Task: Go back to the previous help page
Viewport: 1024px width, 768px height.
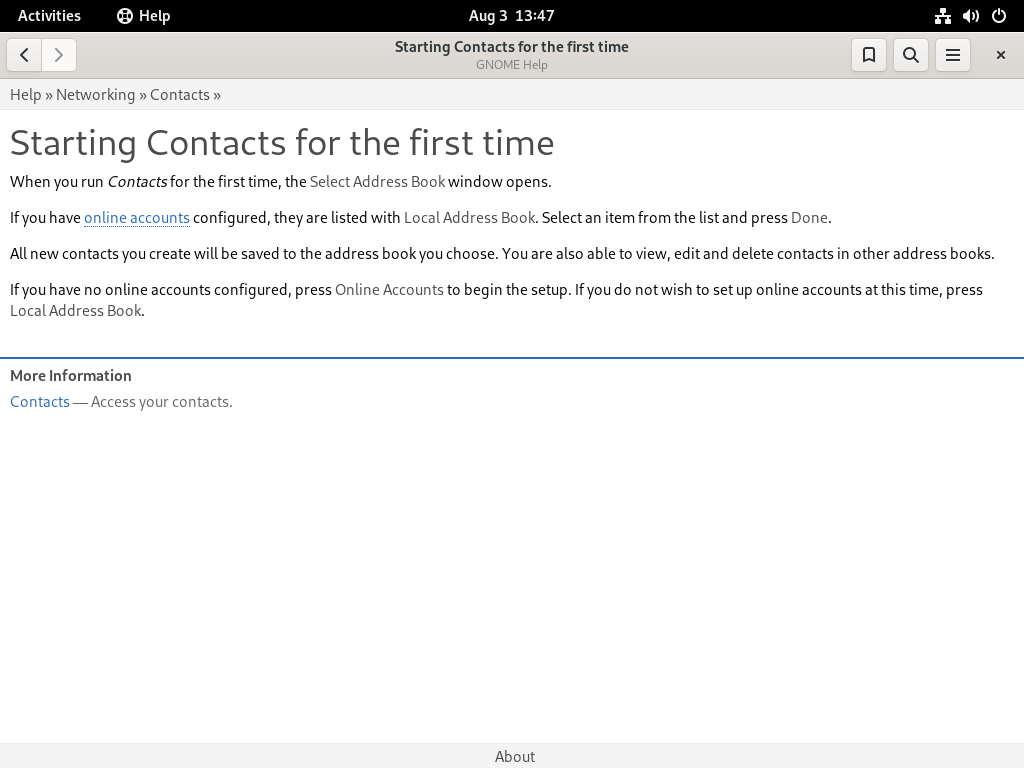Action: 24,55
